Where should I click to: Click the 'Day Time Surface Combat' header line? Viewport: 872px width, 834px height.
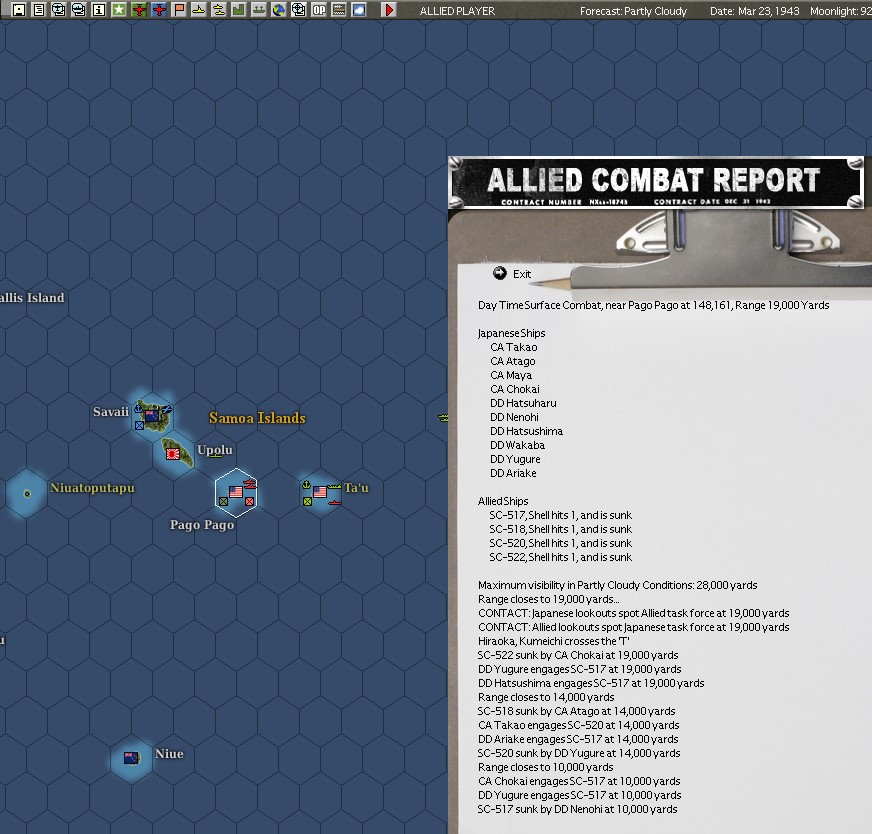[653, 305]
